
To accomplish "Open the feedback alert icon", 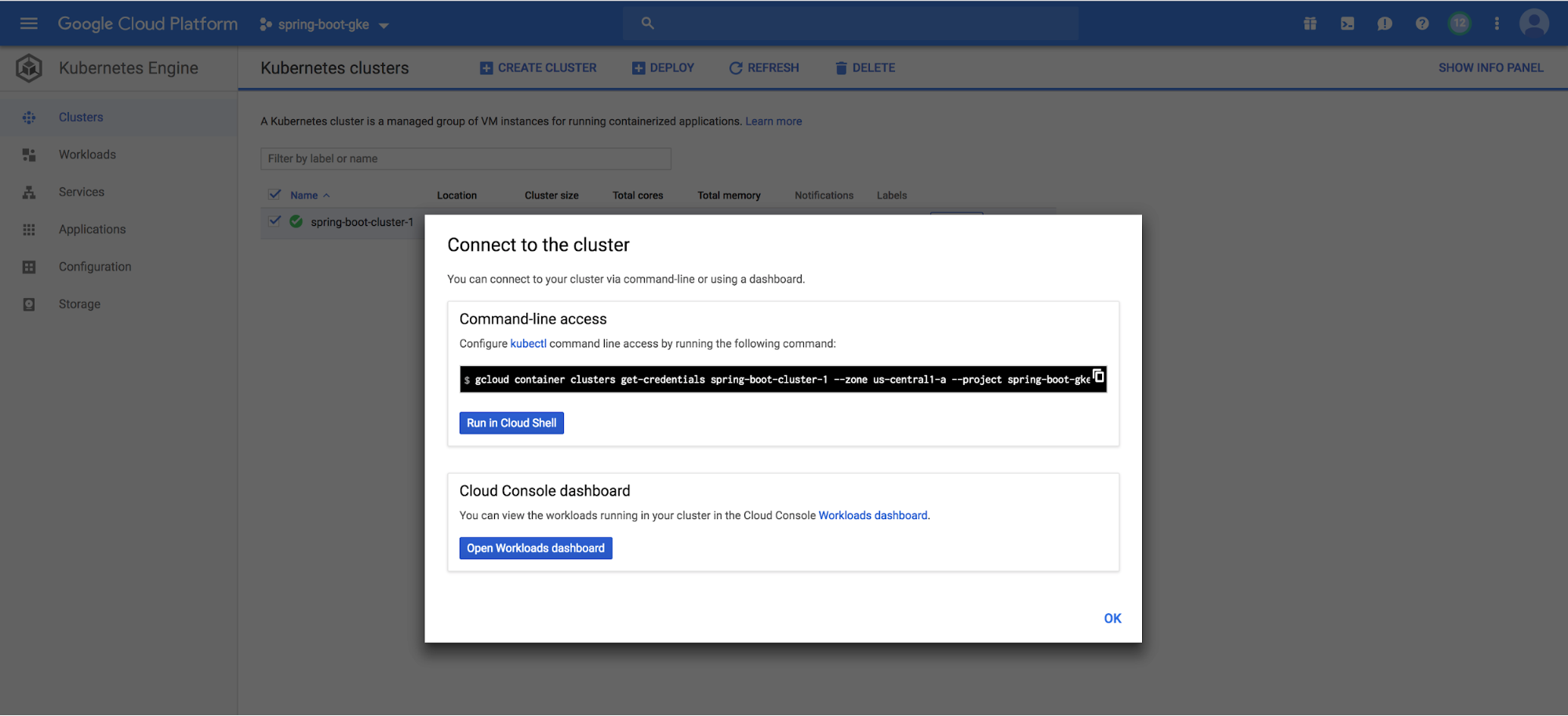I will [1384, 24].
